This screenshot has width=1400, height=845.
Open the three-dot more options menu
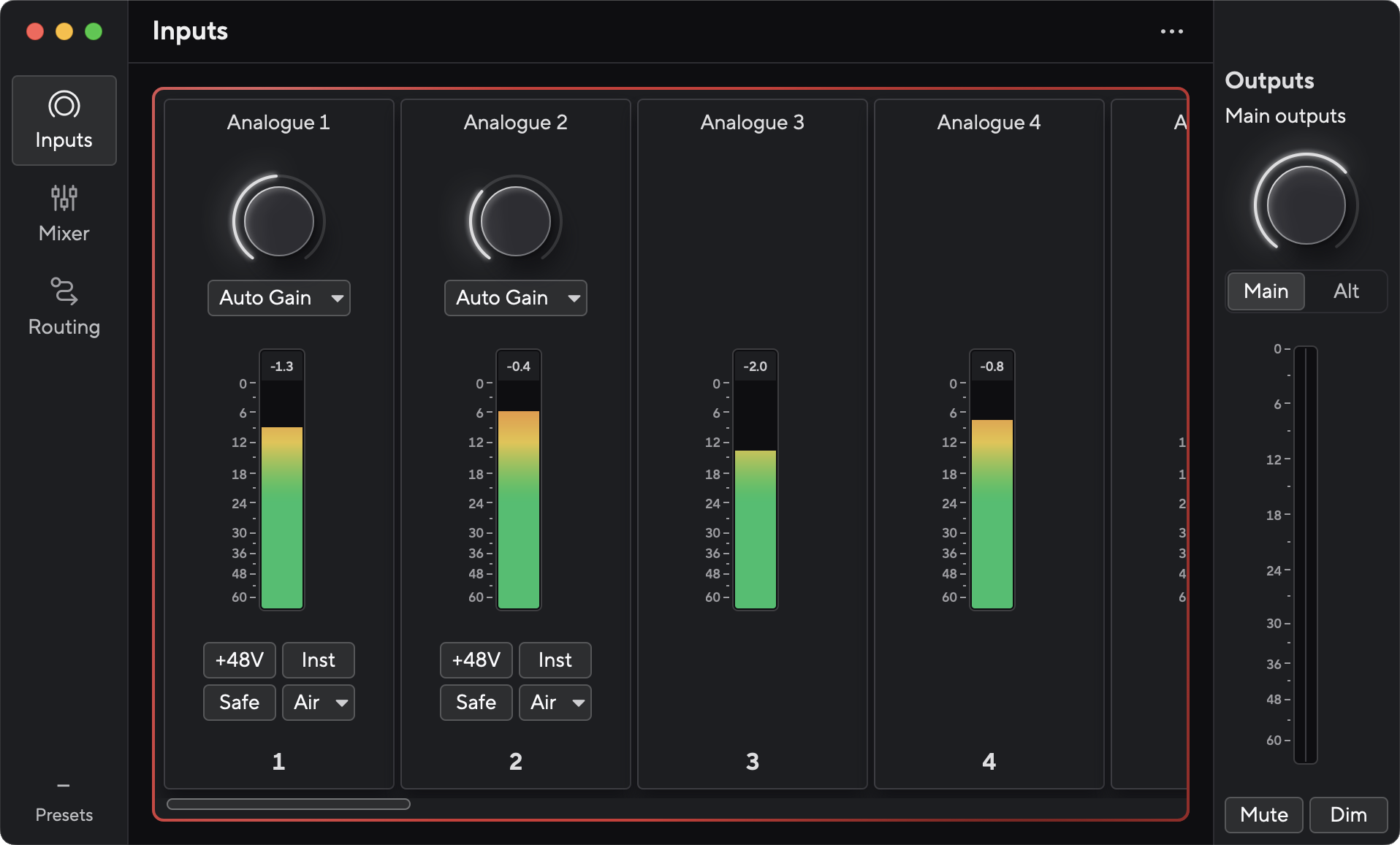1172,31
